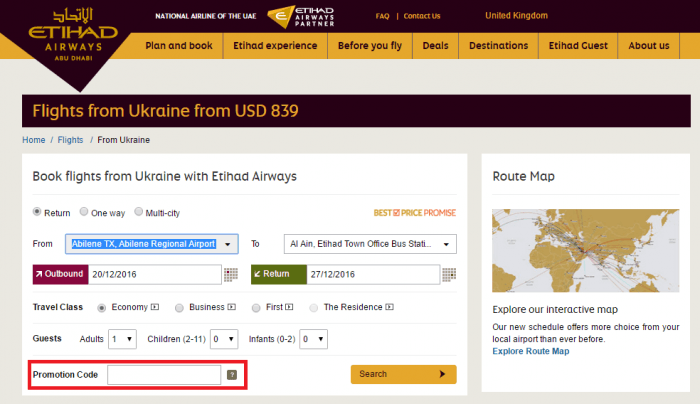Click the Search button
Screen dimensions: 700x404
(x=404, y=374)
